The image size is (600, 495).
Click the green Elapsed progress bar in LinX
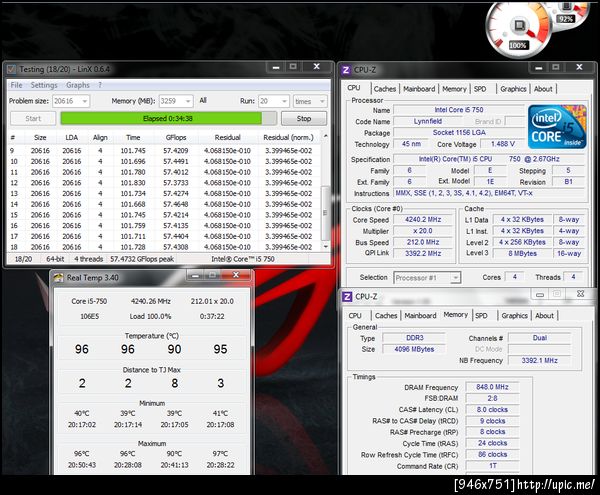[x=168, y=119]
